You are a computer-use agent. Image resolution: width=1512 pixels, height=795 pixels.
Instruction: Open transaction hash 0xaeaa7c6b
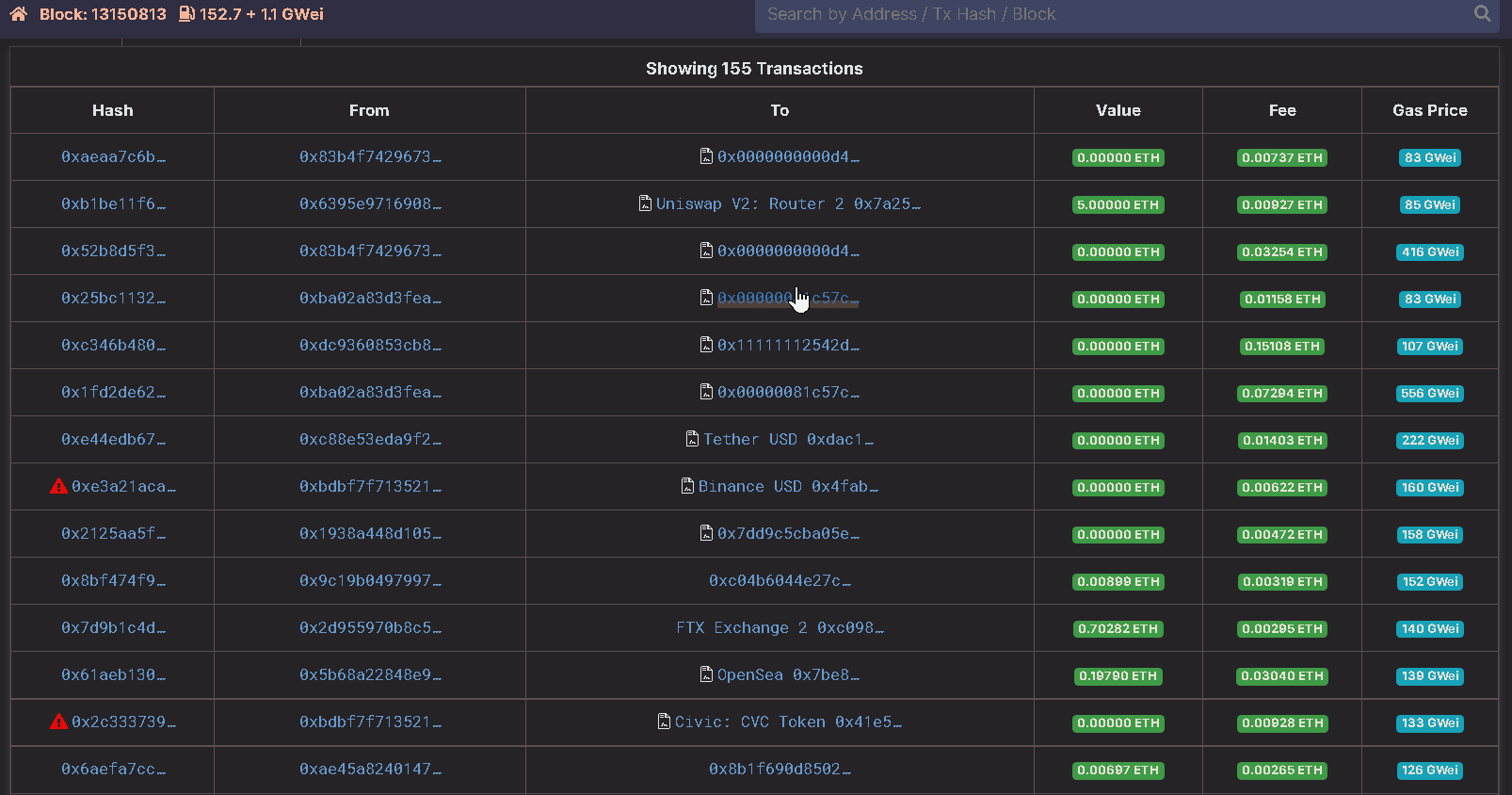tap(113, 157)
